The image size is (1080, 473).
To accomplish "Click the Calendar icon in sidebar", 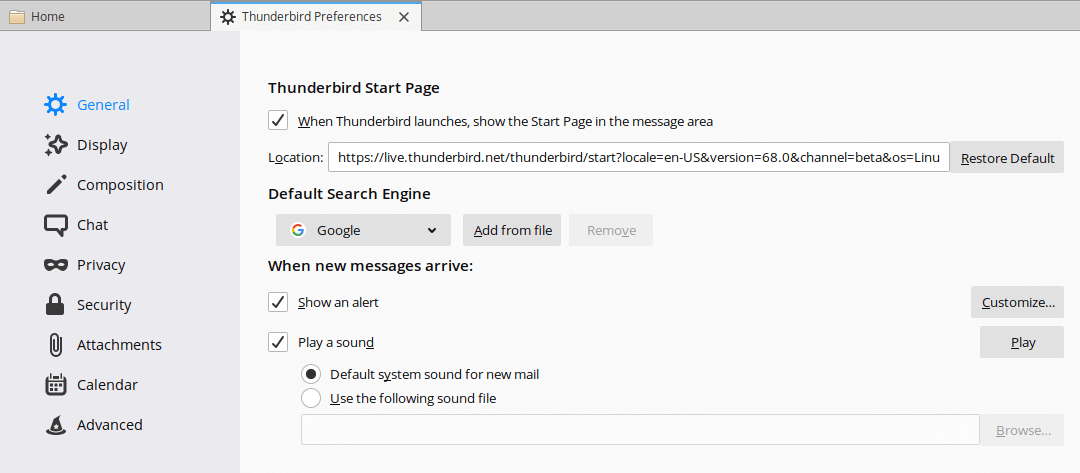I will (56, 384).
